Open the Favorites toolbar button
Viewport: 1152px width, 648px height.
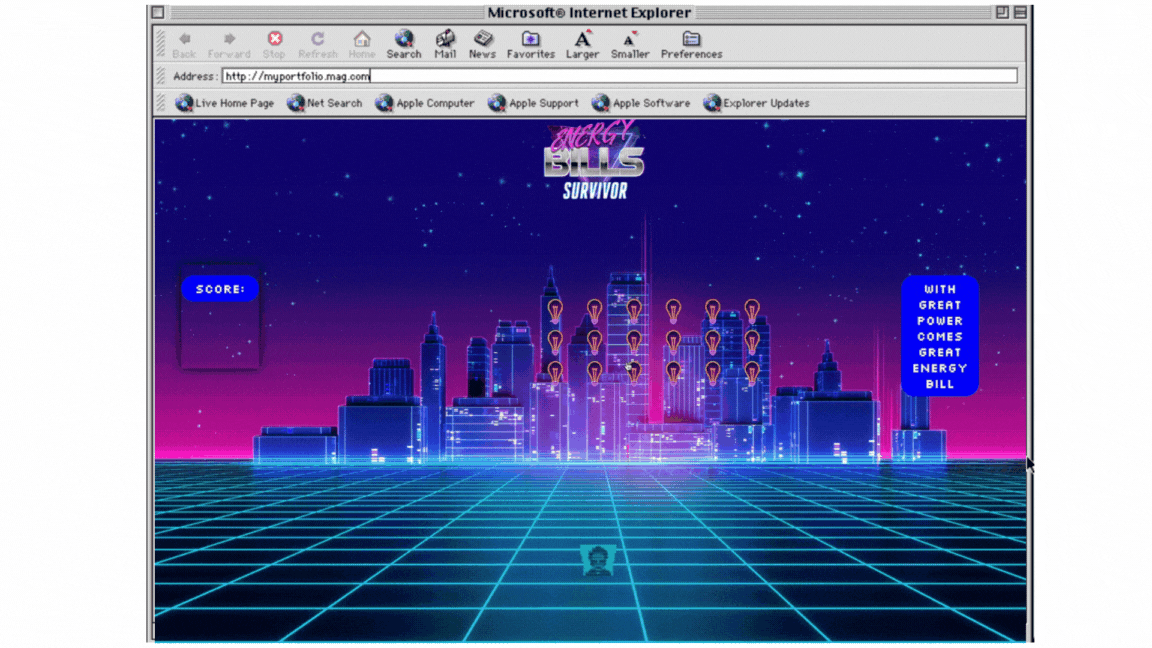(530, 44)
